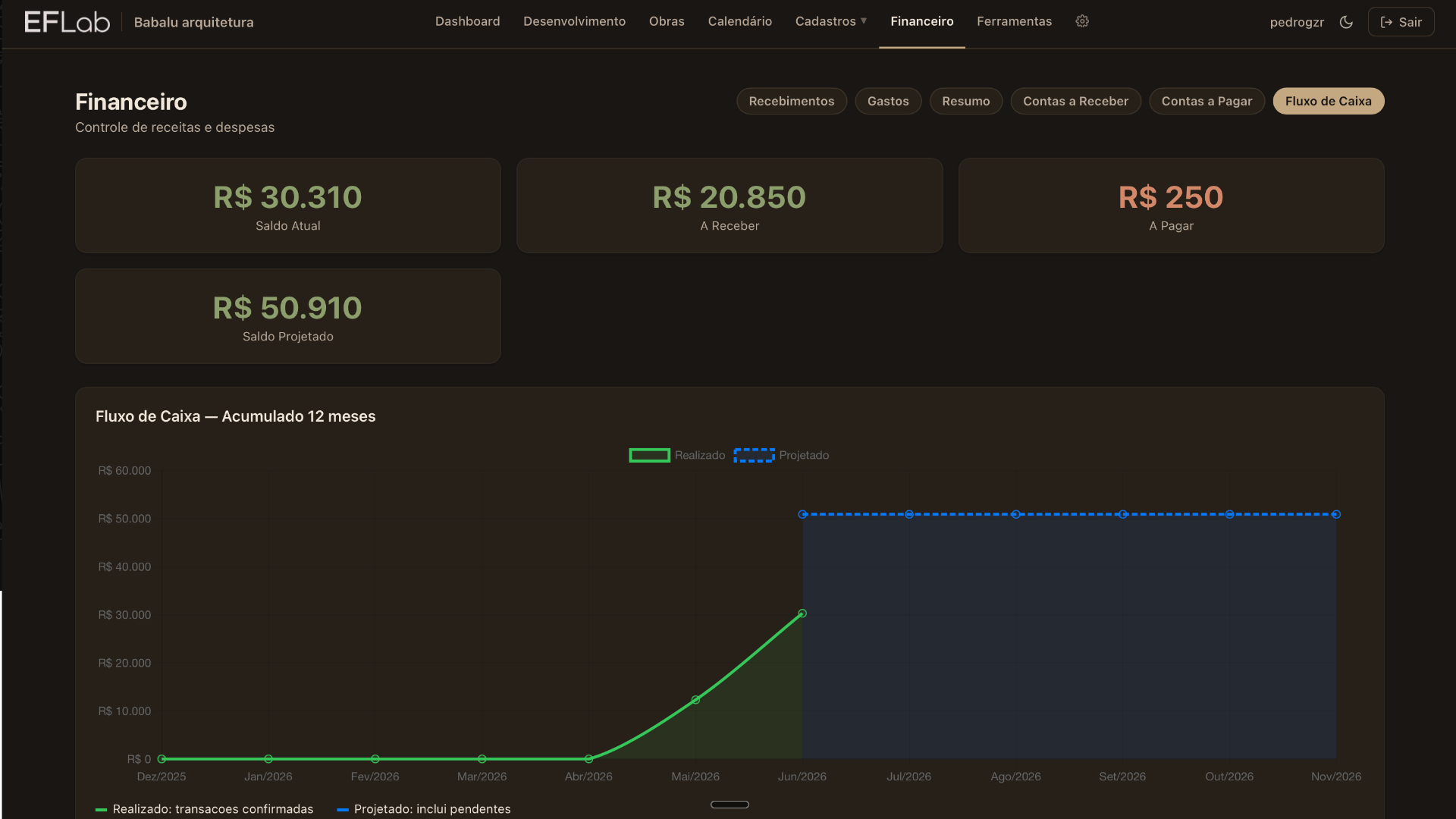1456x819 pixels.
Task: Click the Dez/2025 Realizado data point
Action: [x=162, y=758]
